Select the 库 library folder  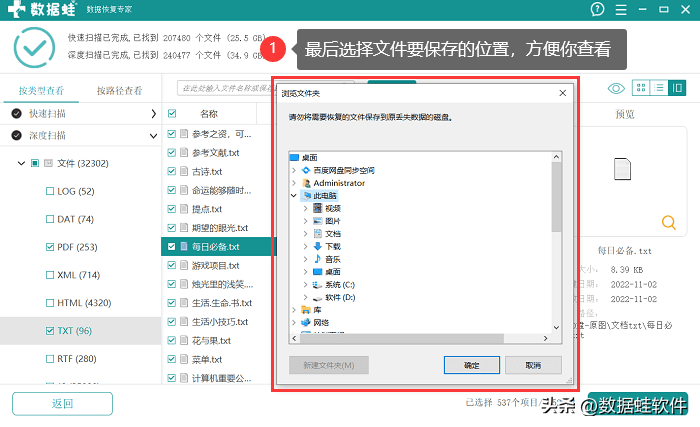point(312,310)
